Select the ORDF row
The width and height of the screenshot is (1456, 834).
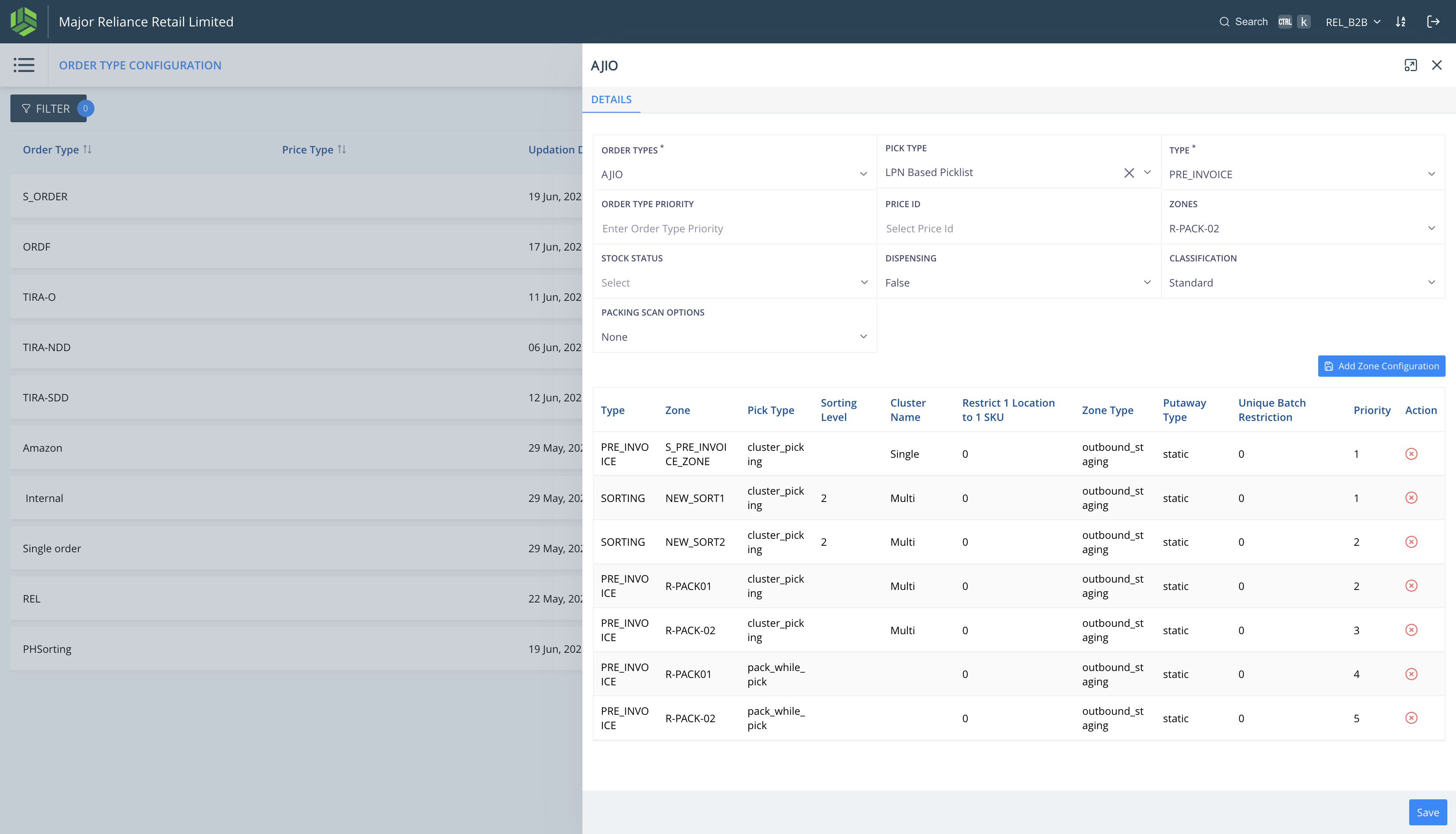[x=296, y=247]
